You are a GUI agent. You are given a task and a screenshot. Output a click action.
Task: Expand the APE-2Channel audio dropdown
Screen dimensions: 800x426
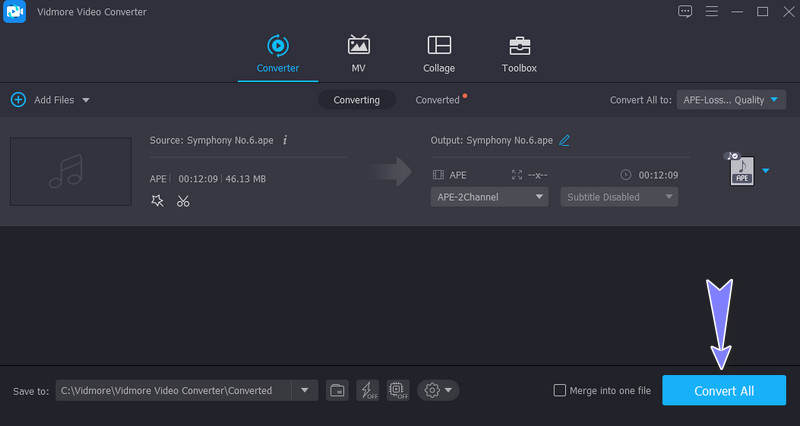[x=490, y=197]
